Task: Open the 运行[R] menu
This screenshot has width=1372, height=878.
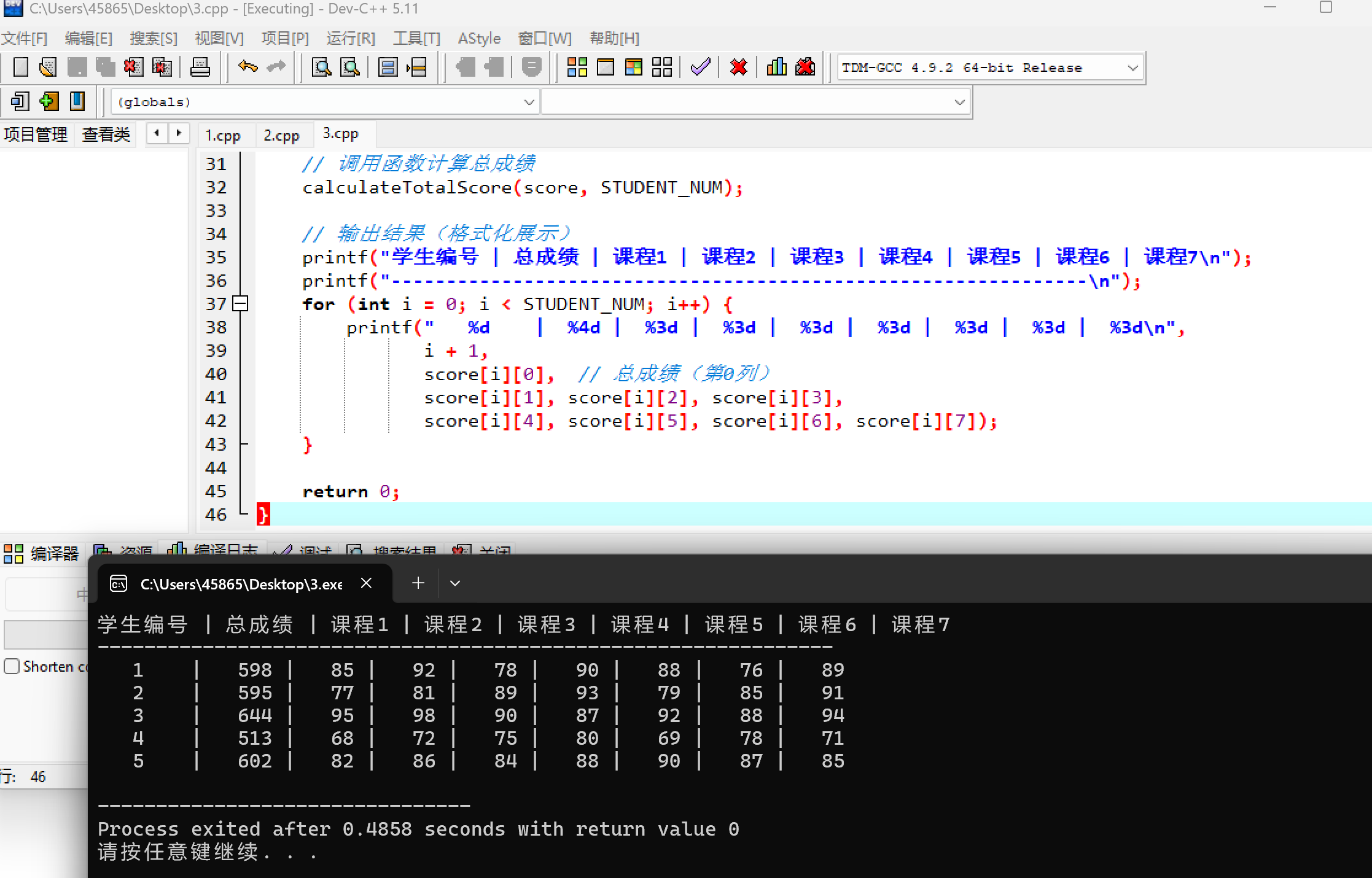Action: [x=350, y=38]
